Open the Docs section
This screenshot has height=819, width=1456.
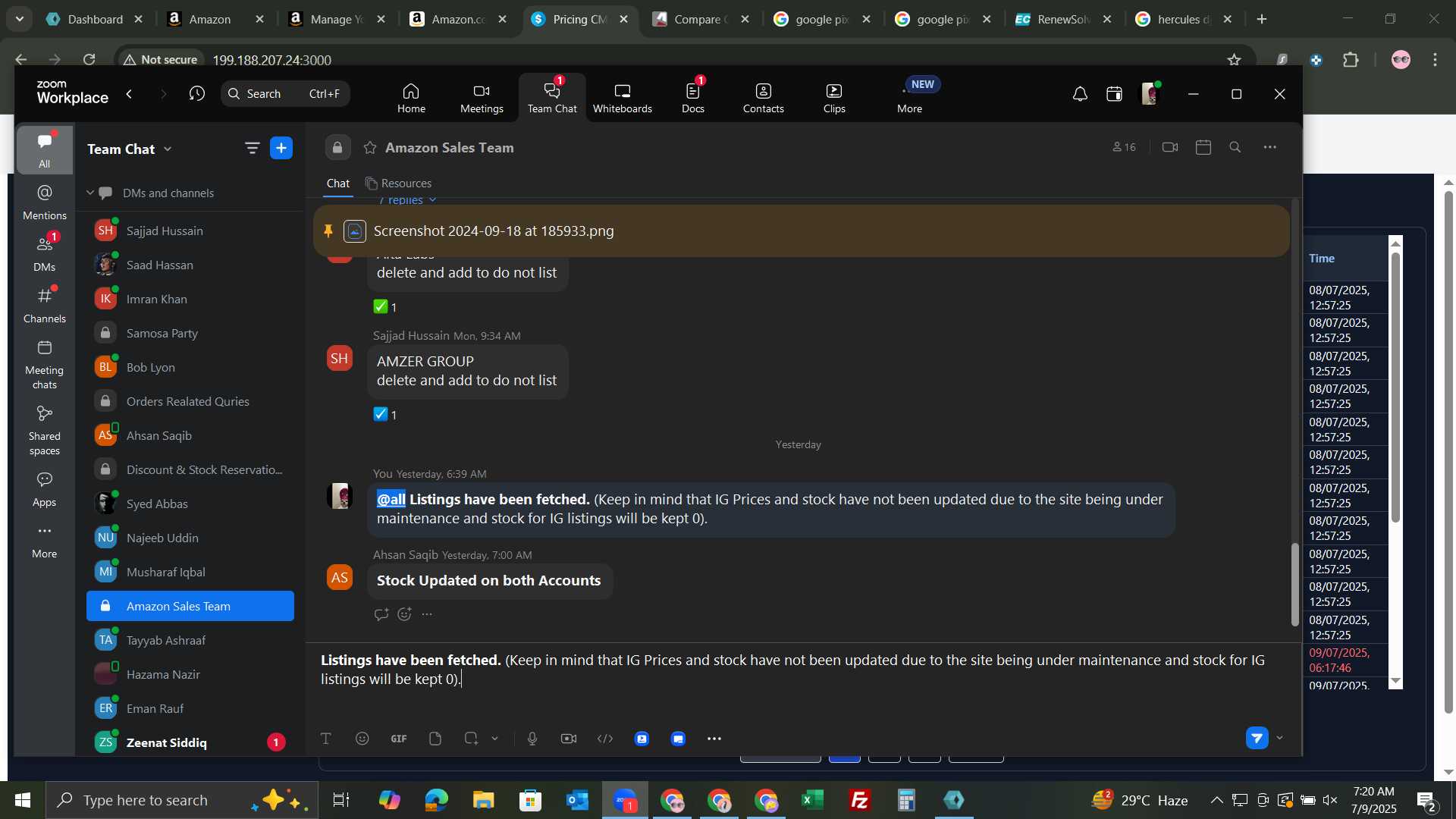[x=692, y=98]
